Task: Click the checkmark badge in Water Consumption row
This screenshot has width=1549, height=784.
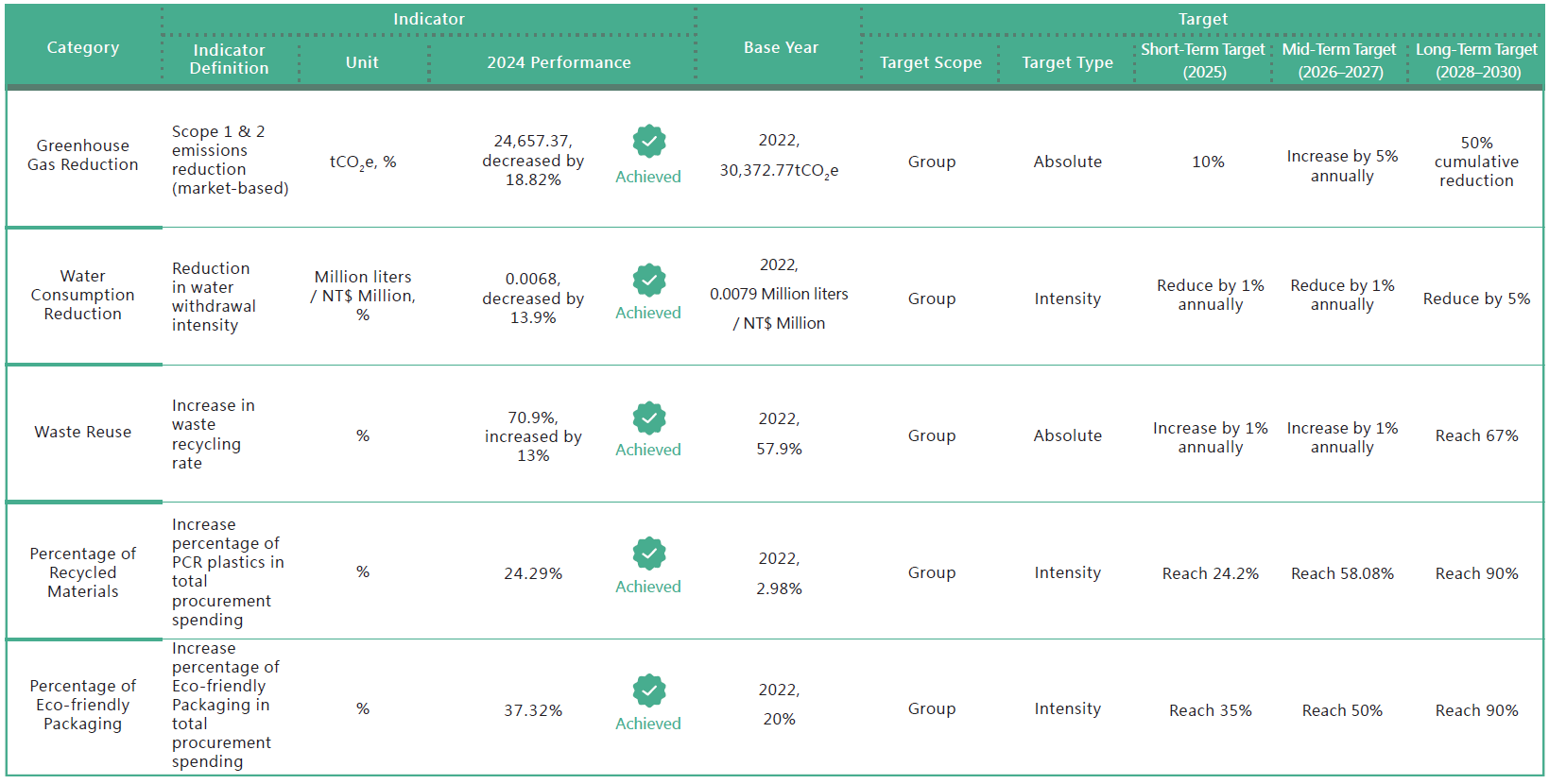Action: click(648, 280)
